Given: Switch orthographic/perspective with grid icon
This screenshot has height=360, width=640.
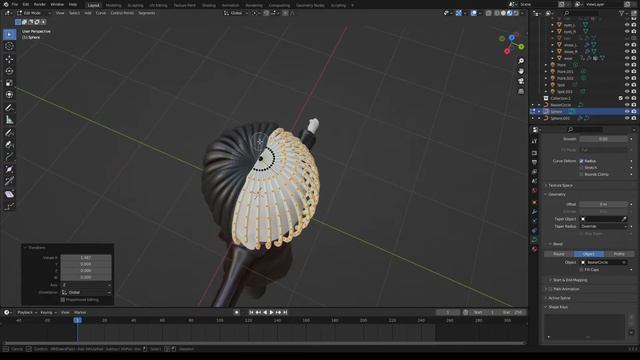Looking at the screenshot, I should coord(521,91).
